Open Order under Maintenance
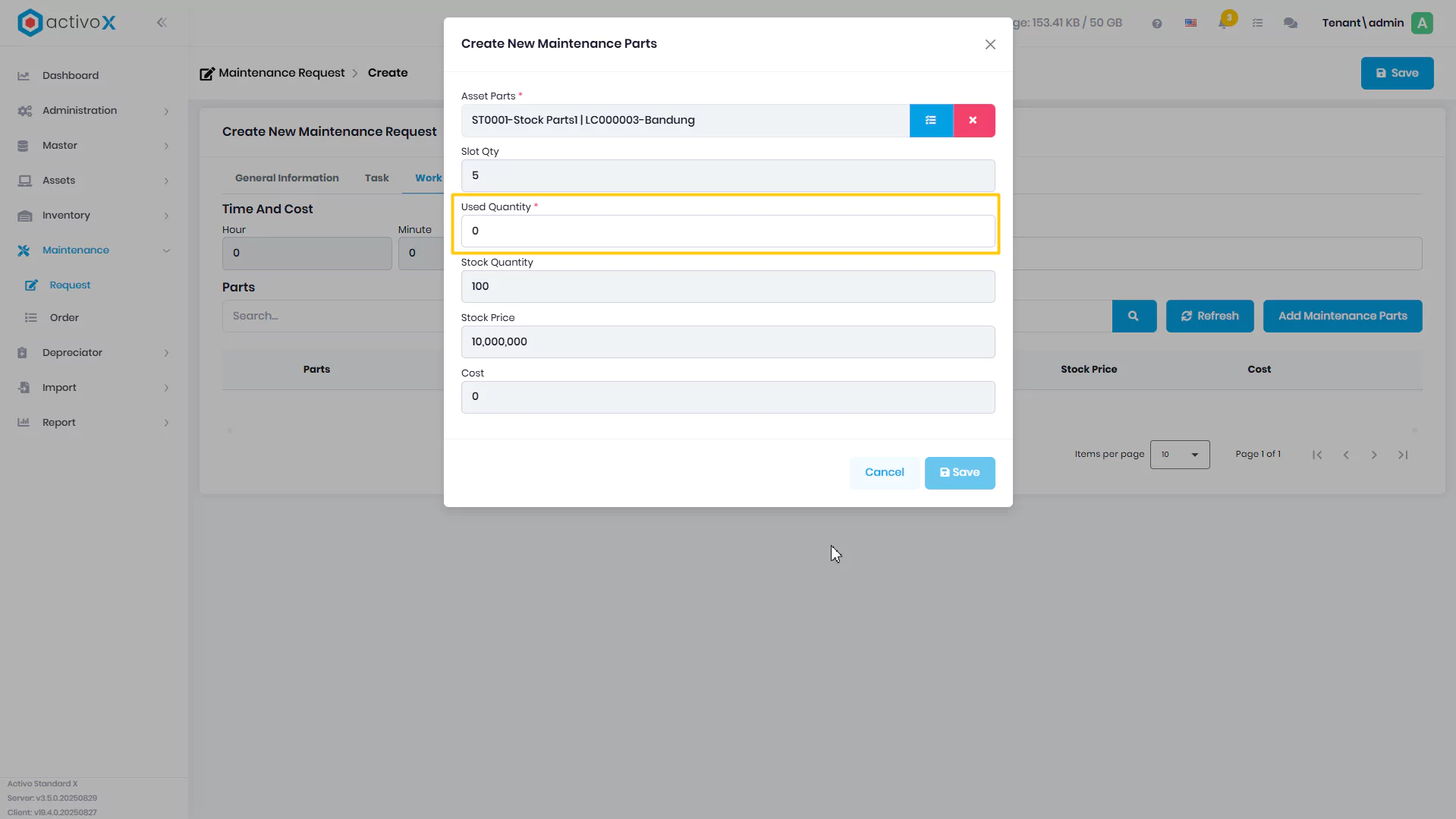The width and height of the screenshot is (1456, 819). (x=64, y=318)
